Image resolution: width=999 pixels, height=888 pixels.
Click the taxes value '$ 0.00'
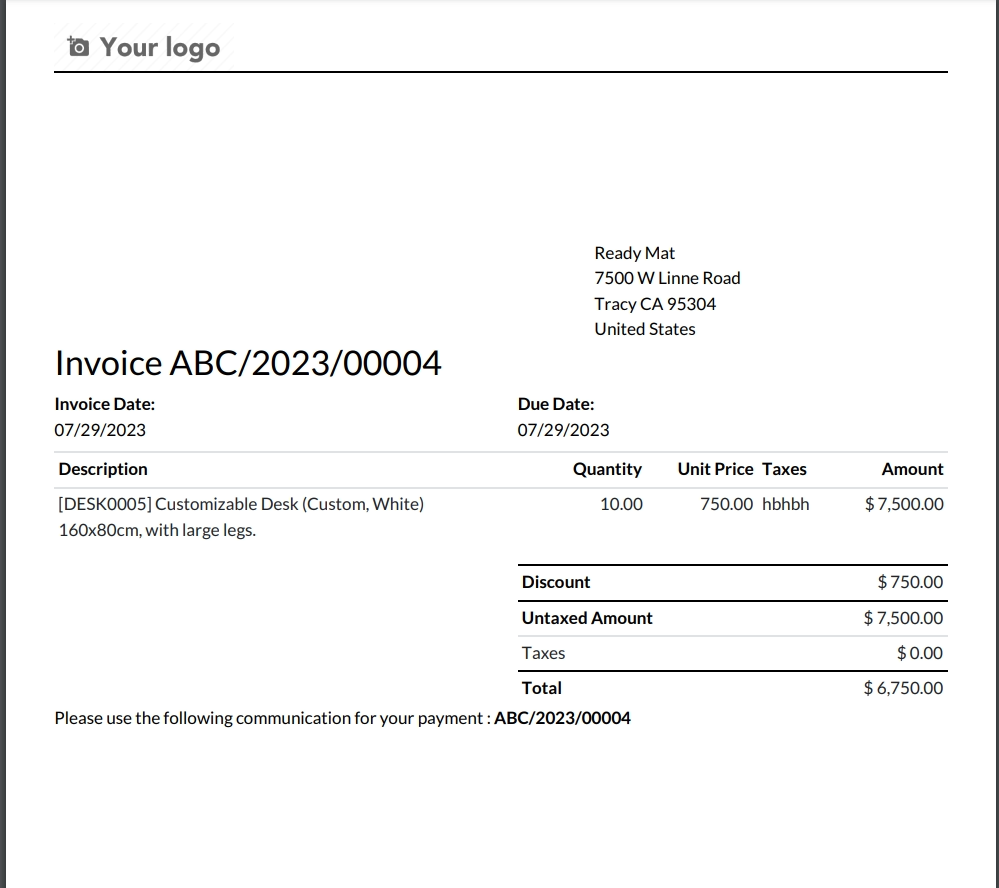pyautogui.click(x=919, y=654)
